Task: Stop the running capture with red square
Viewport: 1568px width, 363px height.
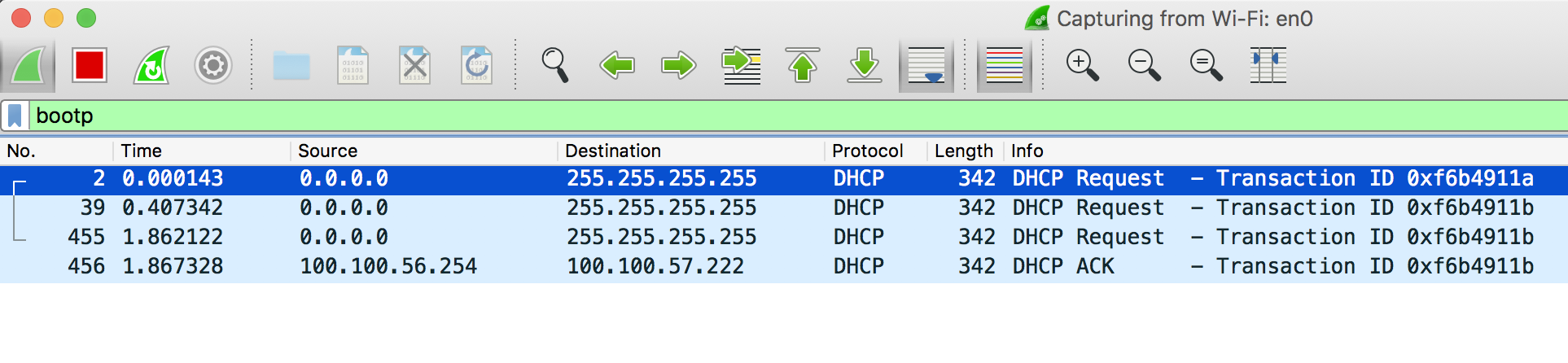Action: [90, 65]
